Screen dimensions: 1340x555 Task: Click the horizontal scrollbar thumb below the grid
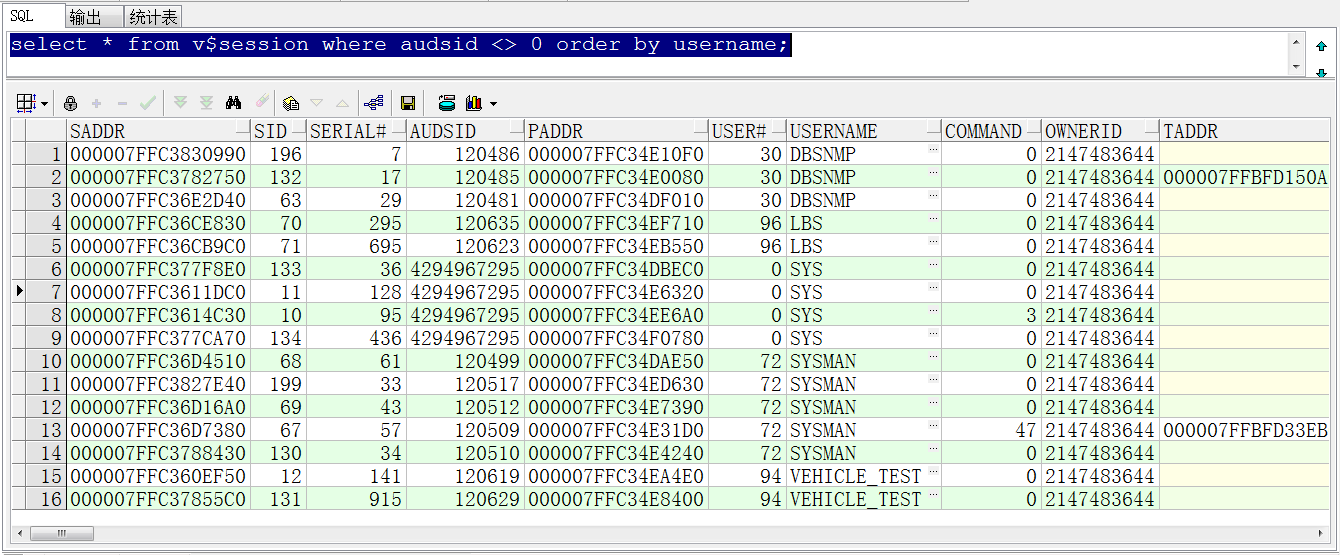(x=62, y=534)
